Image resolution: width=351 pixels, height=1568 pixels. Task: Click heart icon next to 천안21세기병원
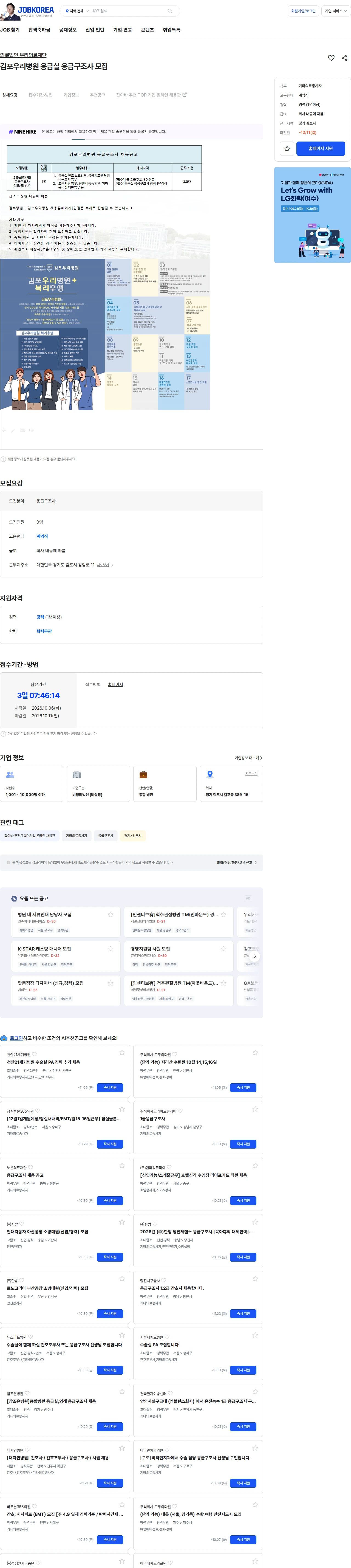click(x=35, y=1055)
